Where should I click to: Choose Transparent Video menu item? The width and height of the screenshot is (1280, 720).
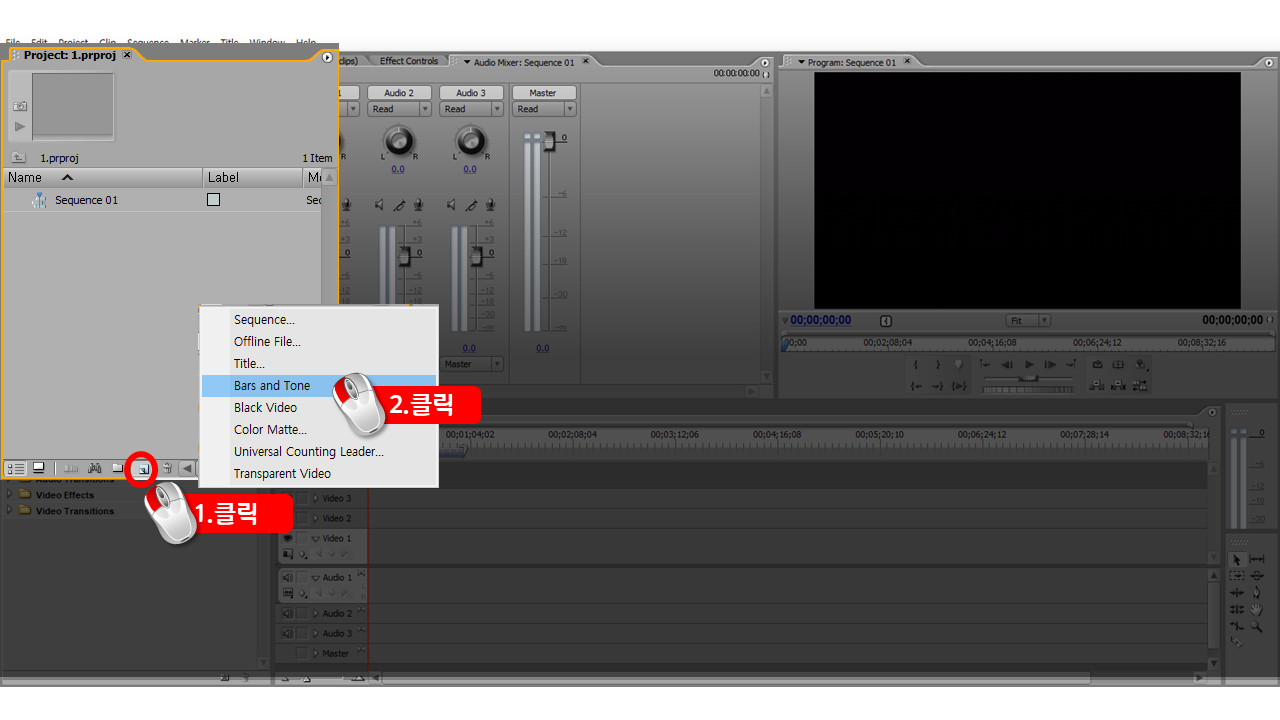pyautogui.click(x=319, y=474)
